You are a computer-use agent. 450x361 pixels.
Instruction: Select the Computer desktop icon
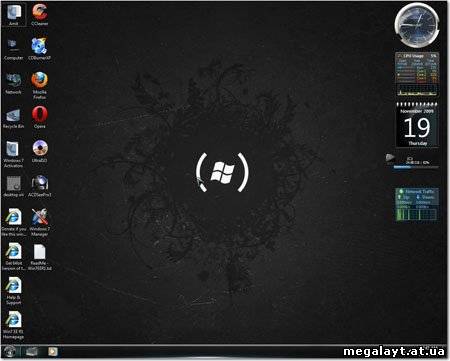[13, 49]
